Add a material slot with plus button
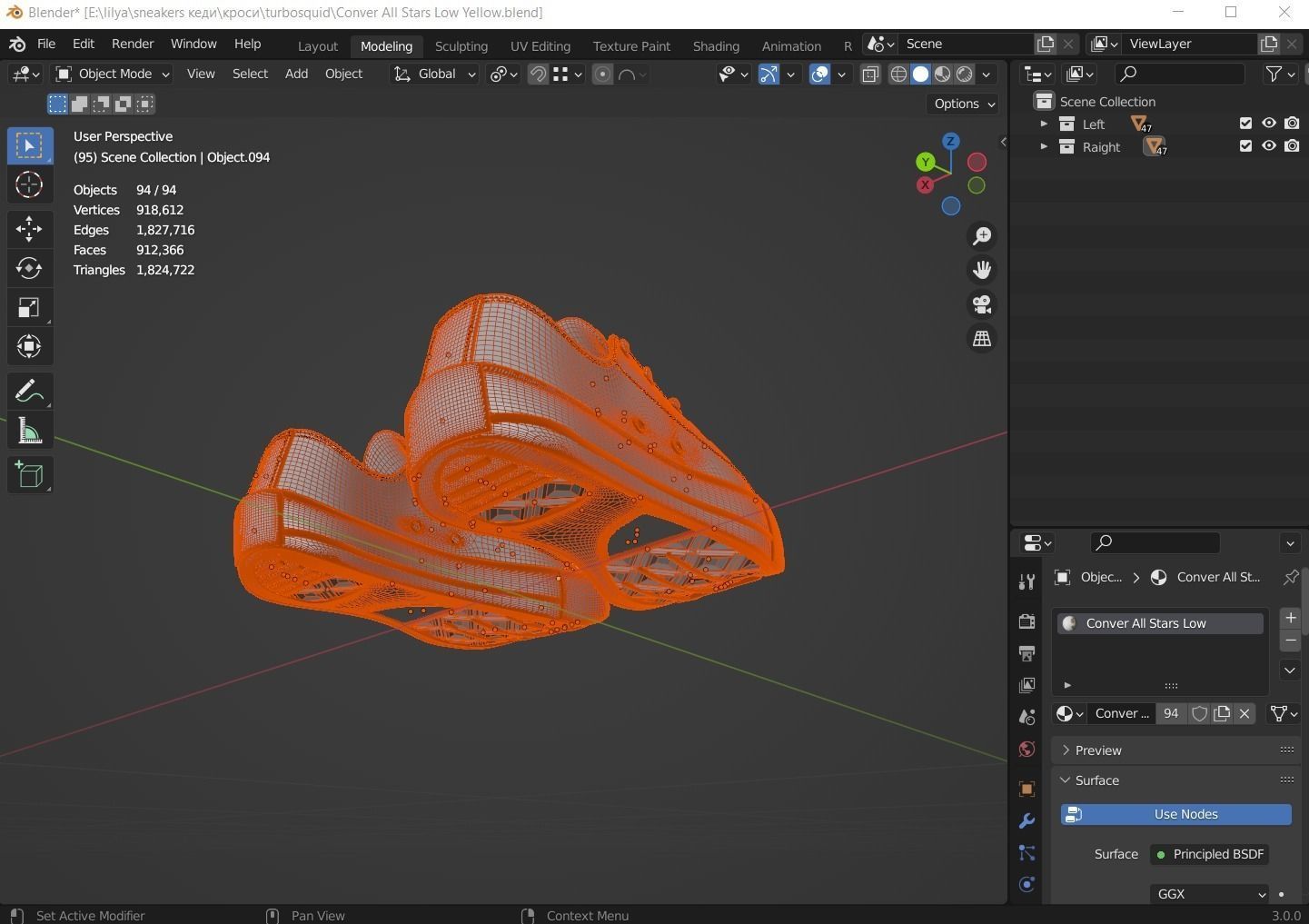The width and height of the screenshot is (1309, 924). pos(1290,618)
